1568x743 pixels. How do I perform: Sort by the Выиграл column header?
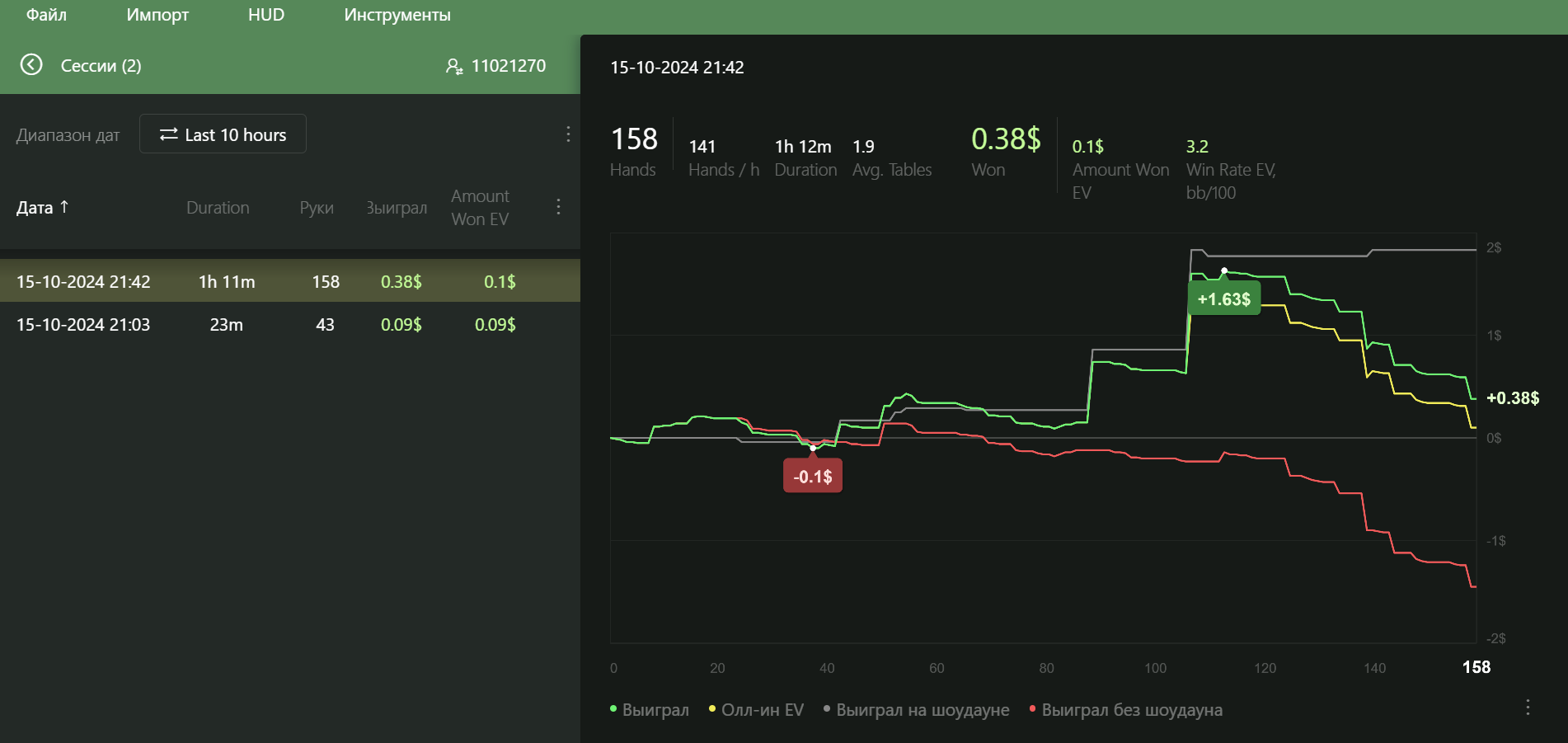(x=397, y=208)
